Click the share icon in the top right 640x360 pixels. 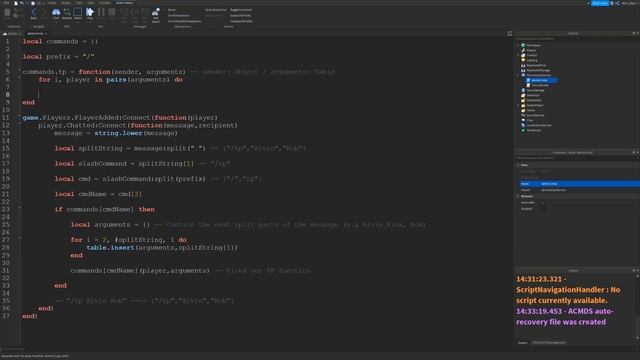tap(617, 3)
